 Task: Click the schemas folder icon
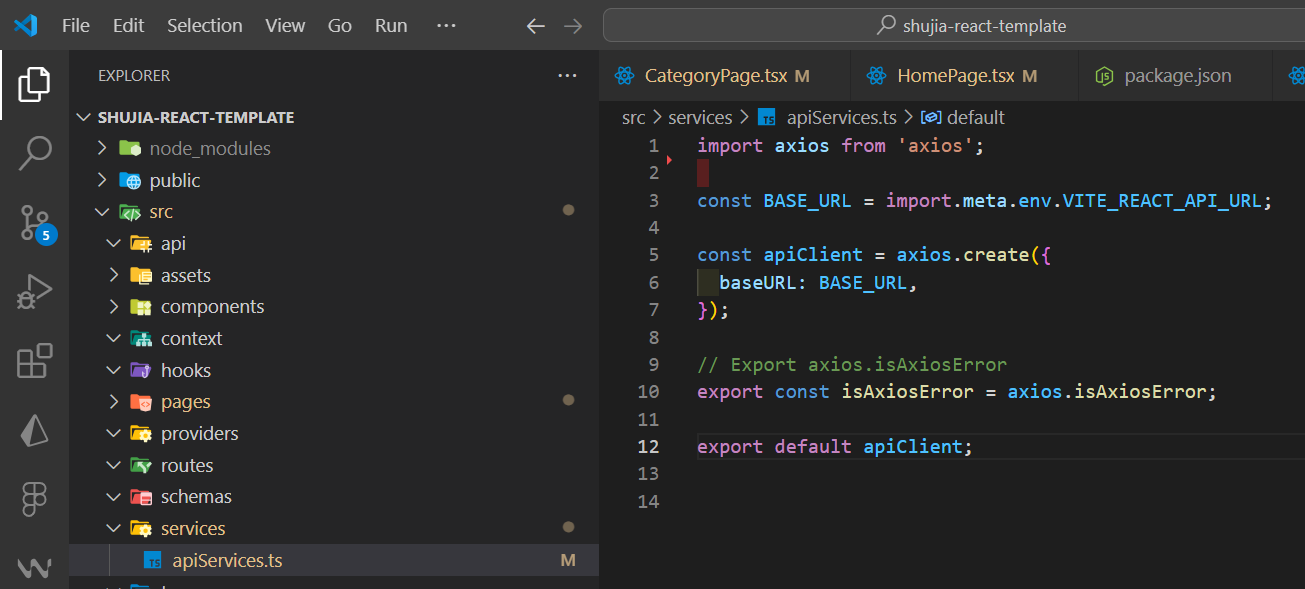coord(141,497)
